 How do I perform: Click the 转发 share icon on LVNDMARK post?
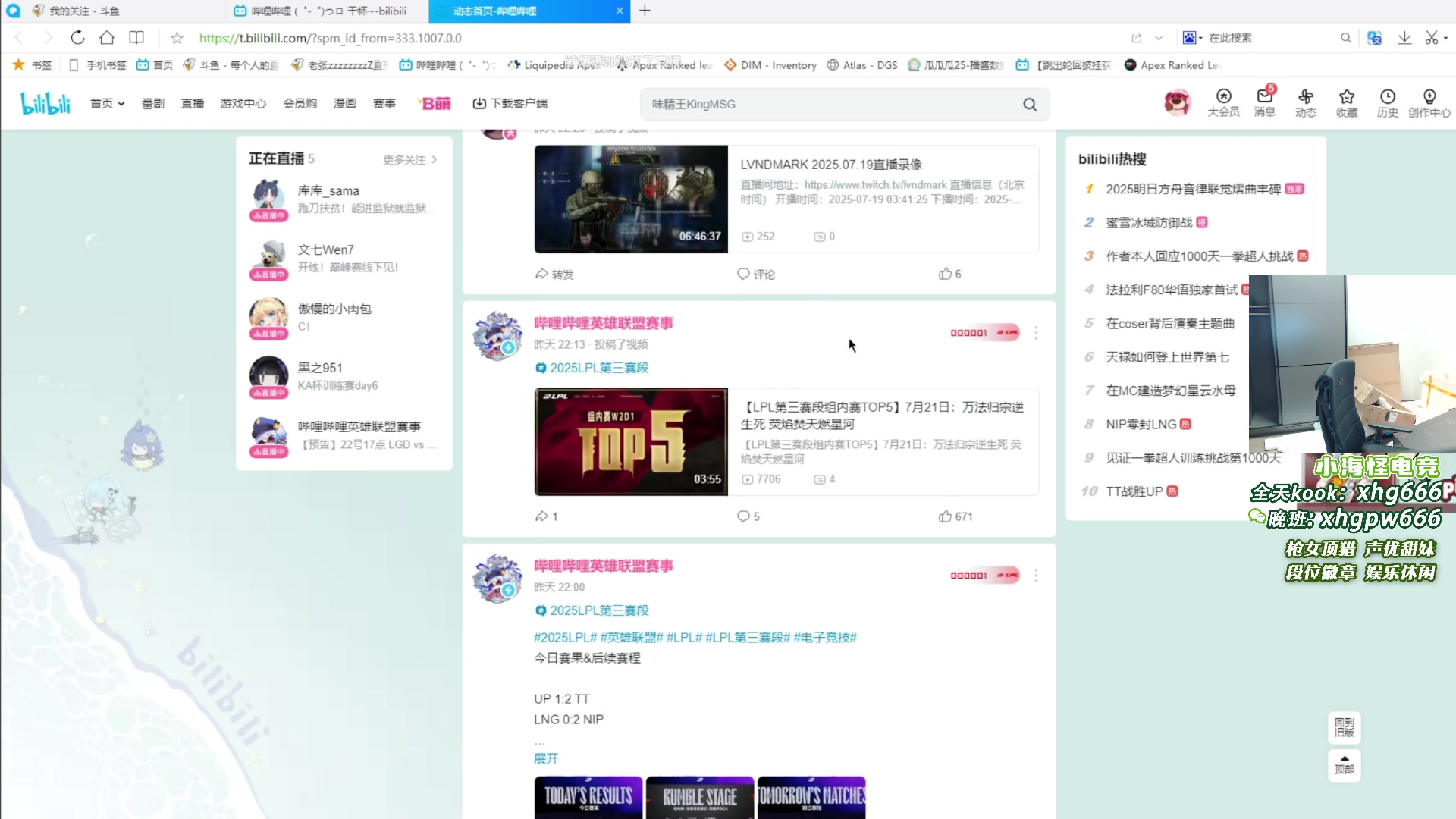pos(554,274)
